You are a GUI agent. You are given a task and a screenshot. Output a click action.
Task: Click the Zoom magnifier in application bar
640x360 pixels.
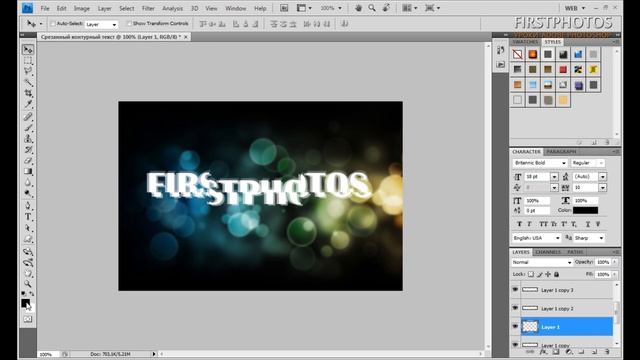(372, 8)
